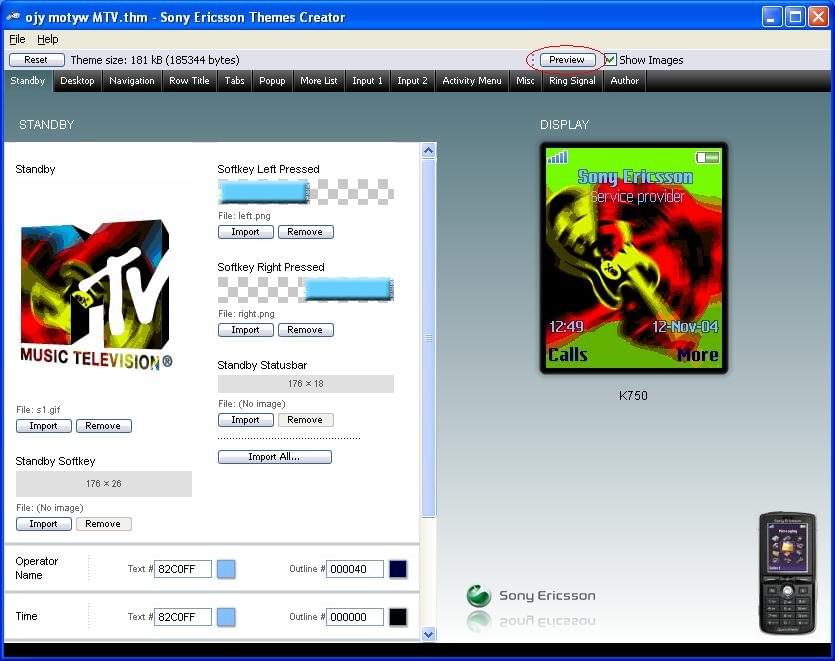Go to the Author tab
835x661 pixels.
coord(624,81)
